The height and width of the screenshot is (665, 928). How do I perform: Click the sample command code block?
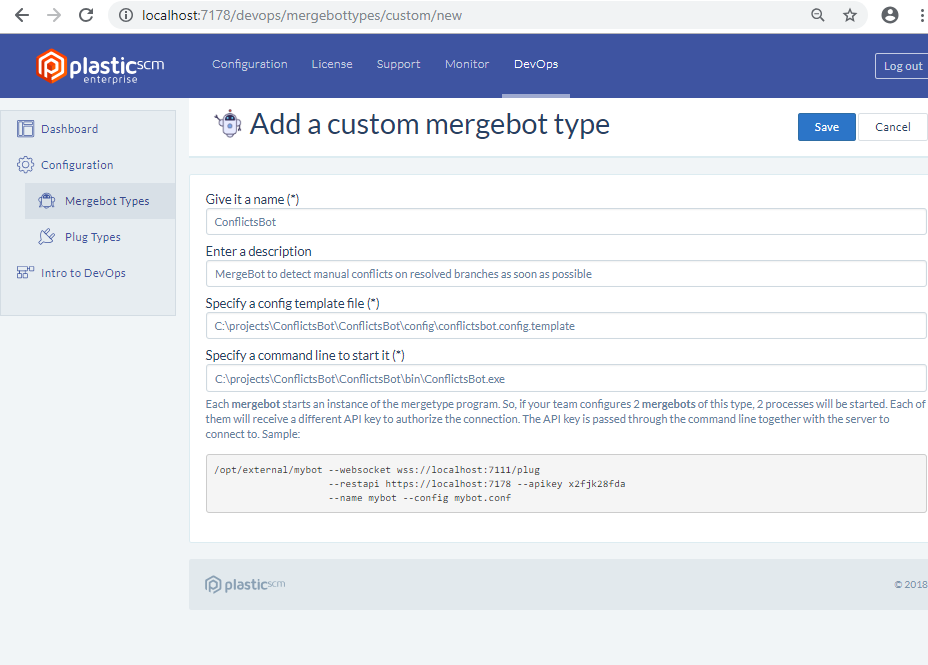tap(566, 483)
